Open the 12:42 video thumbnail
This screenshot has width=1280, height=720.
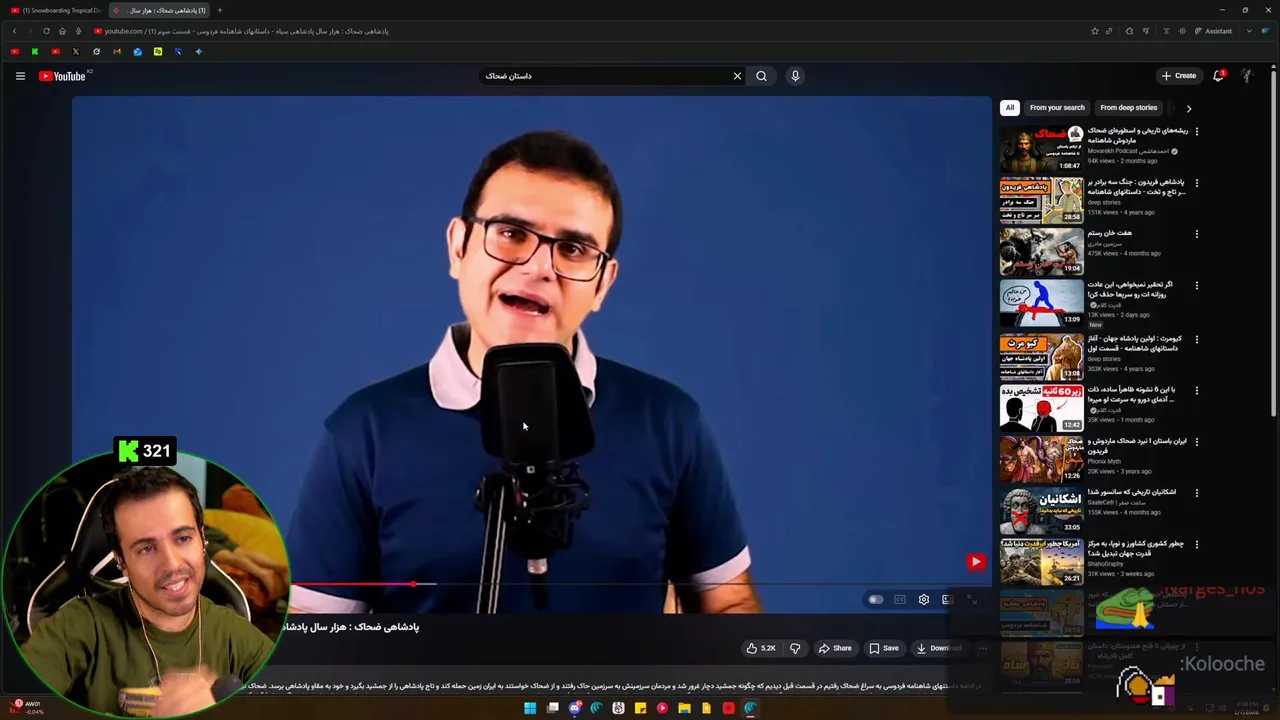[1041, 407]
